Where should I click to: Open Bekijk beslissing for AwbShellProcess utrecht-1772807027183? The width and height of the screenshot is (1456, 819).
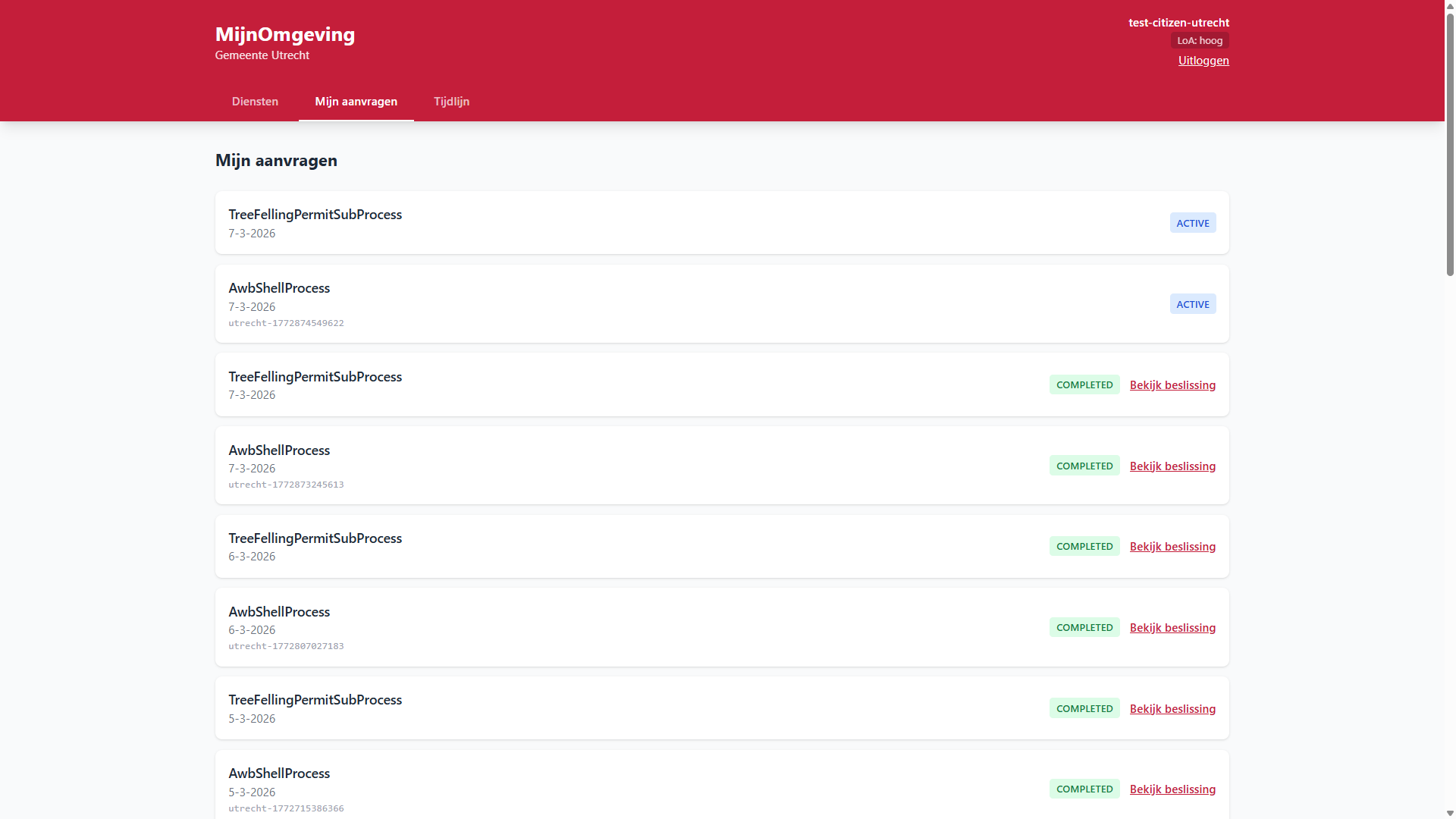point(1172,627)
